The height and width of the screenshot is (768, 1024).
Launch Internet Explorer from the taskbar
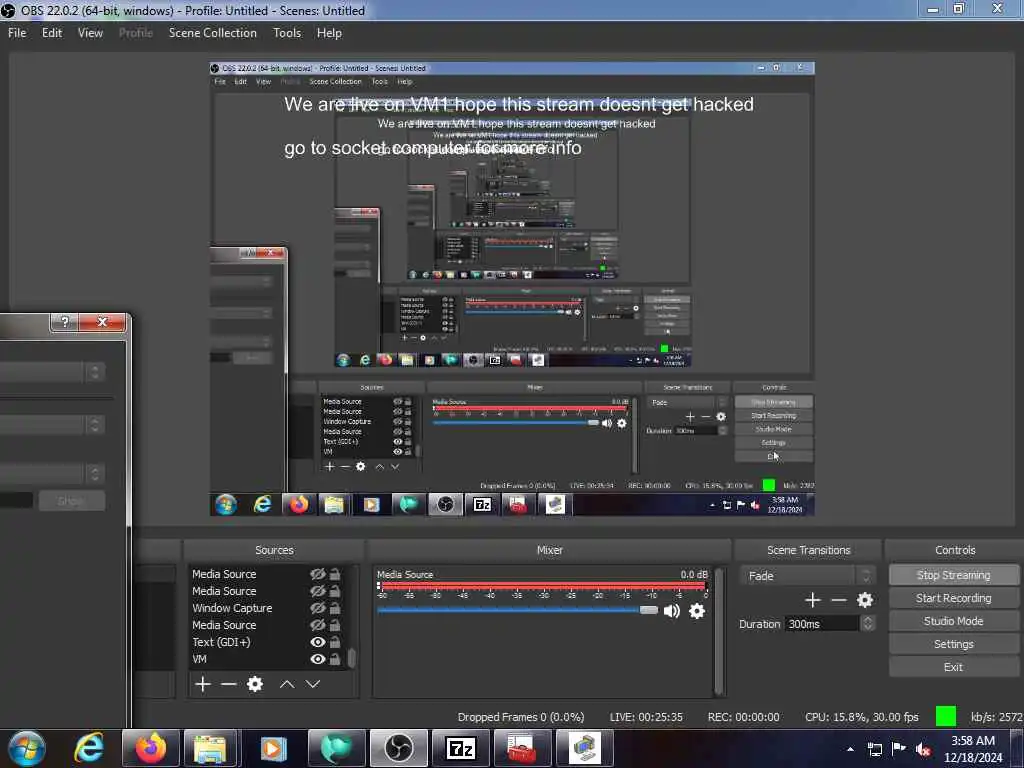click(x=89, y=748)
